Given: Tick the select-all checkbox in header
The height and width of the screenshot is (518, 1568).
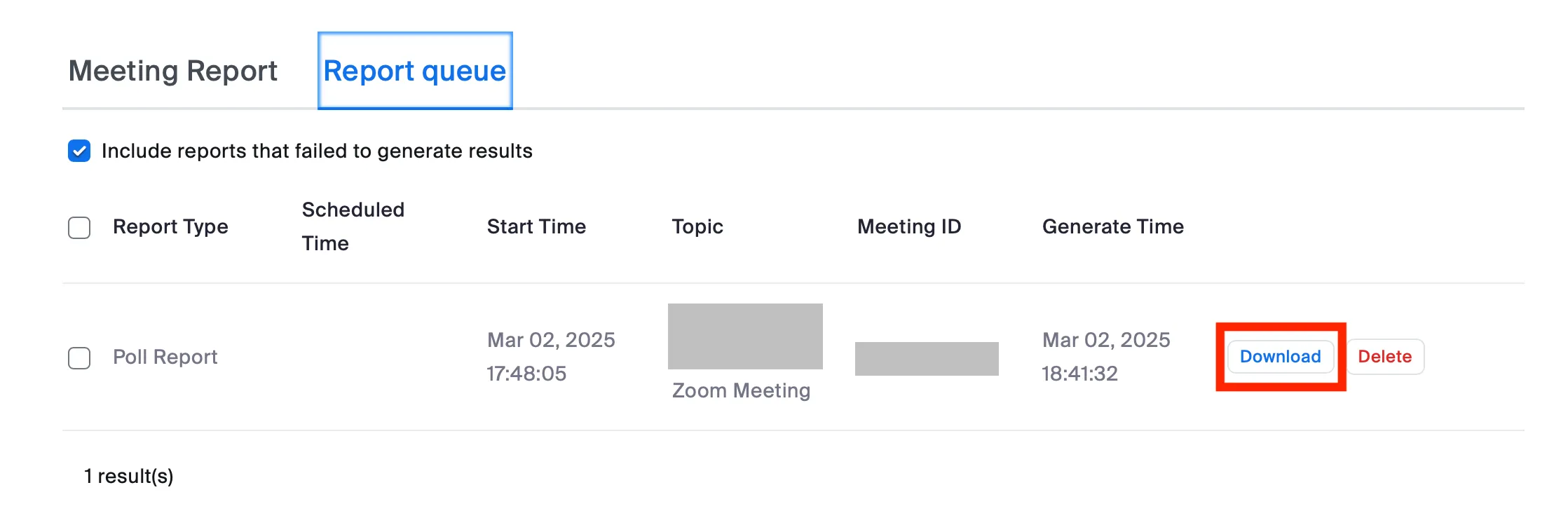Looking at the screenshot, I should point(79,227).
